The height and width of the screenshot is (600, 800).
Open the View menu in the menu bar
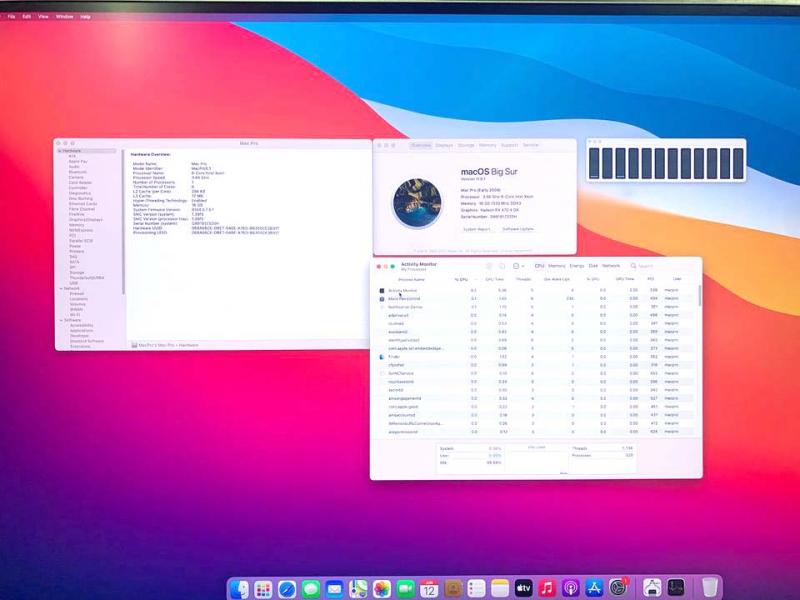(x=43, y=16)
